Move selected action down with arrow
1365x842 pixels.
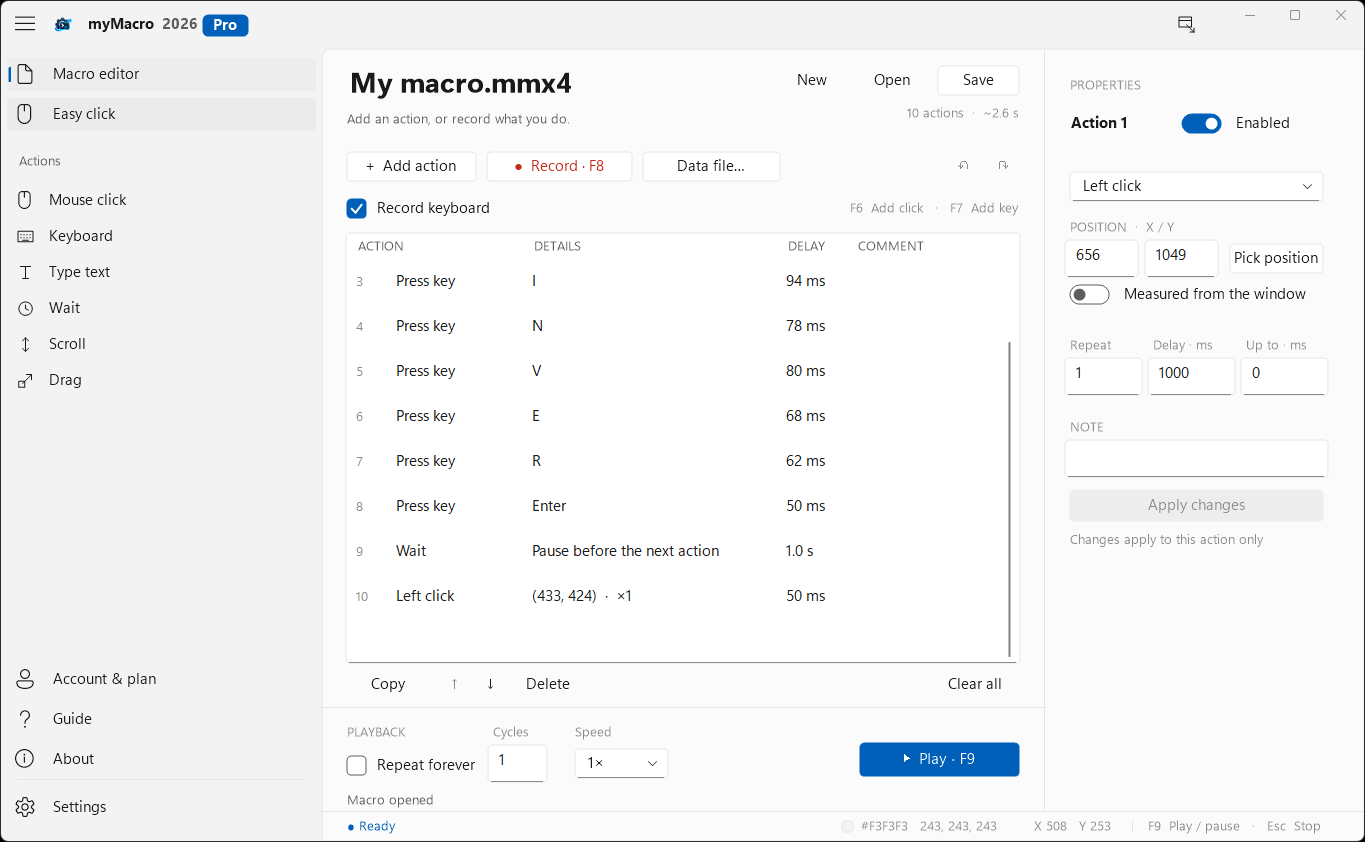click(490, 684)
